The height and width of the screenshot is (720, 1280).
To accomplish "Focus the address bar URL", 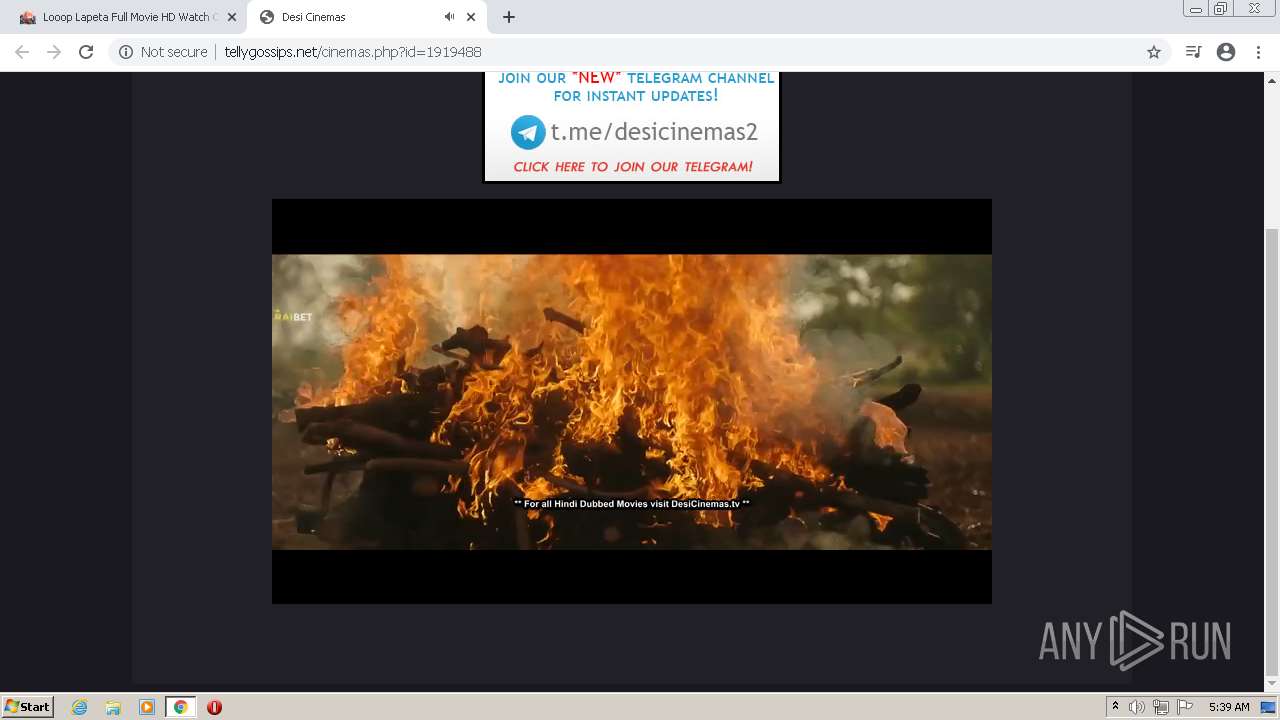I will coord(353,52).
